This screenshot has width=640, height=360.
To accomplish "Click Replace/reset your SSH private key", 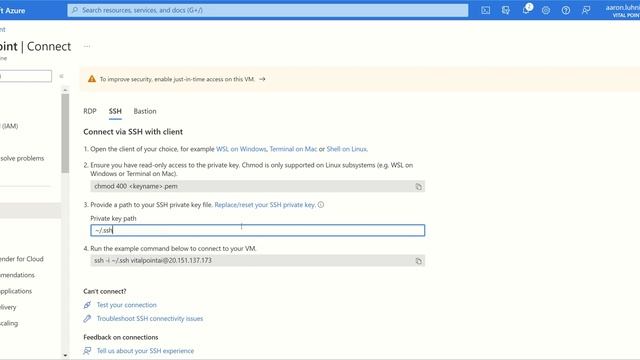I will [265, 205].
